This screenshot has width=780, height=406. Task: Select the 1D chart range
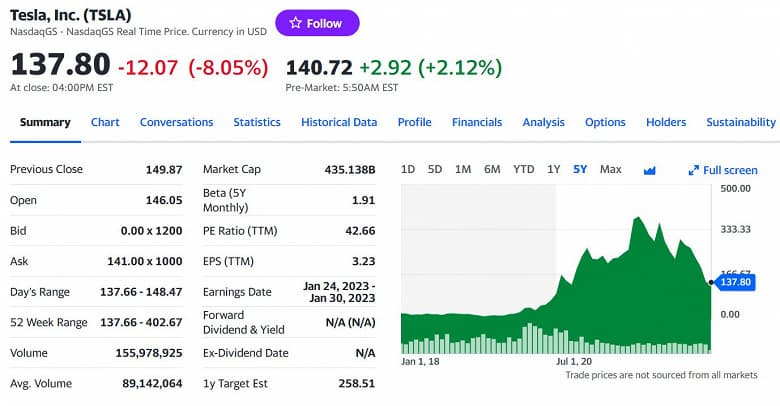coord(408,169)
